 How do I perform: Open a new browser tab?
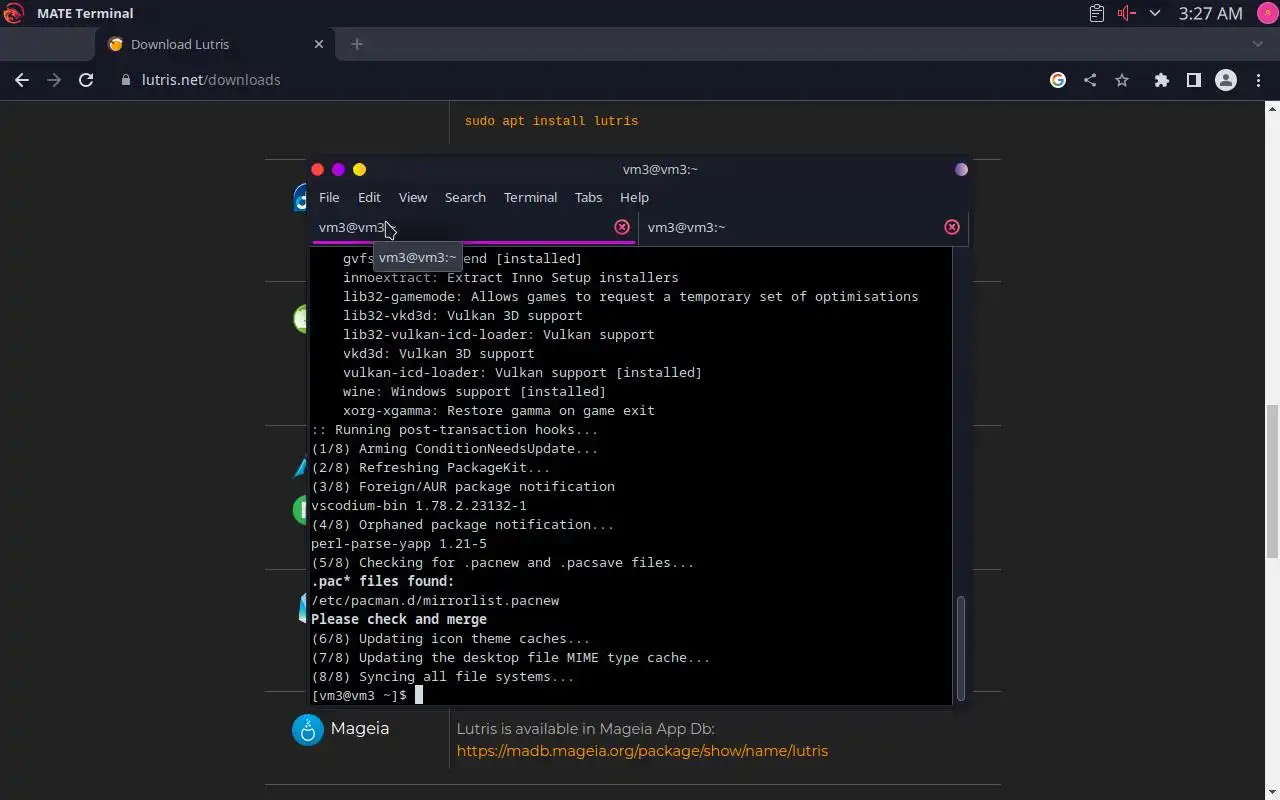(x=357, y=44)
